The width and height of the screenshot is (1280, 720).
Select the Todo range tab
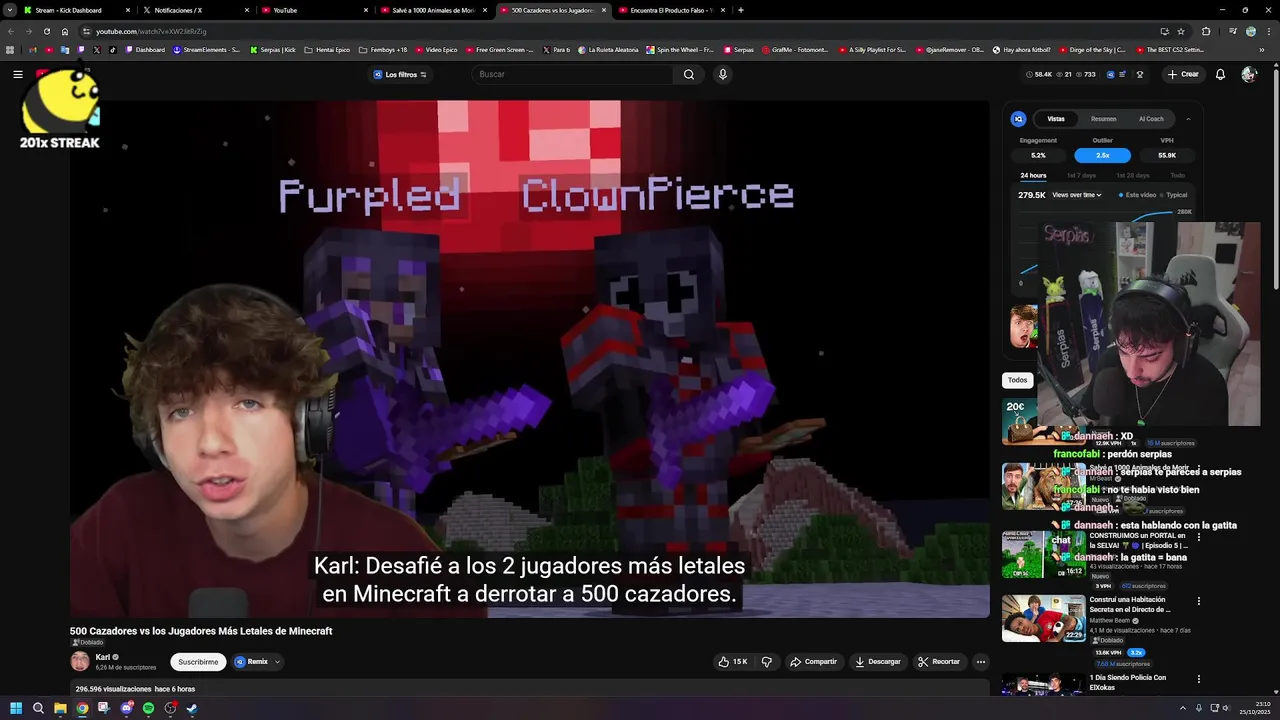[x=1177, y=175]
